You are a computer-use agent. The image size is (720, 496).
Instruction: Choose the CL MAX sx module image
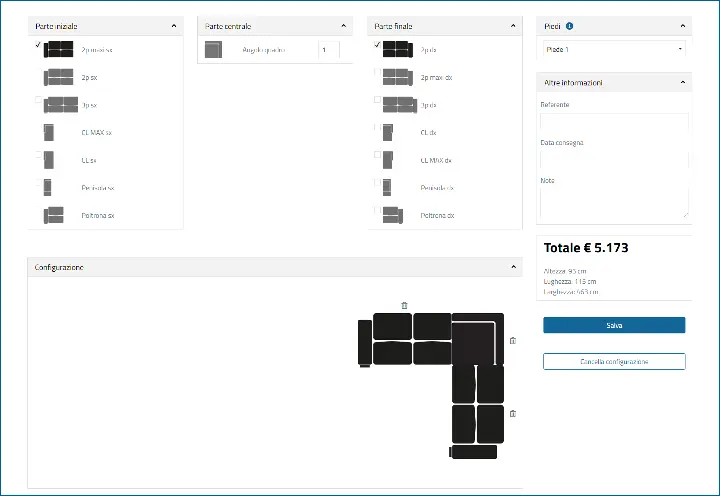(50, 132)
